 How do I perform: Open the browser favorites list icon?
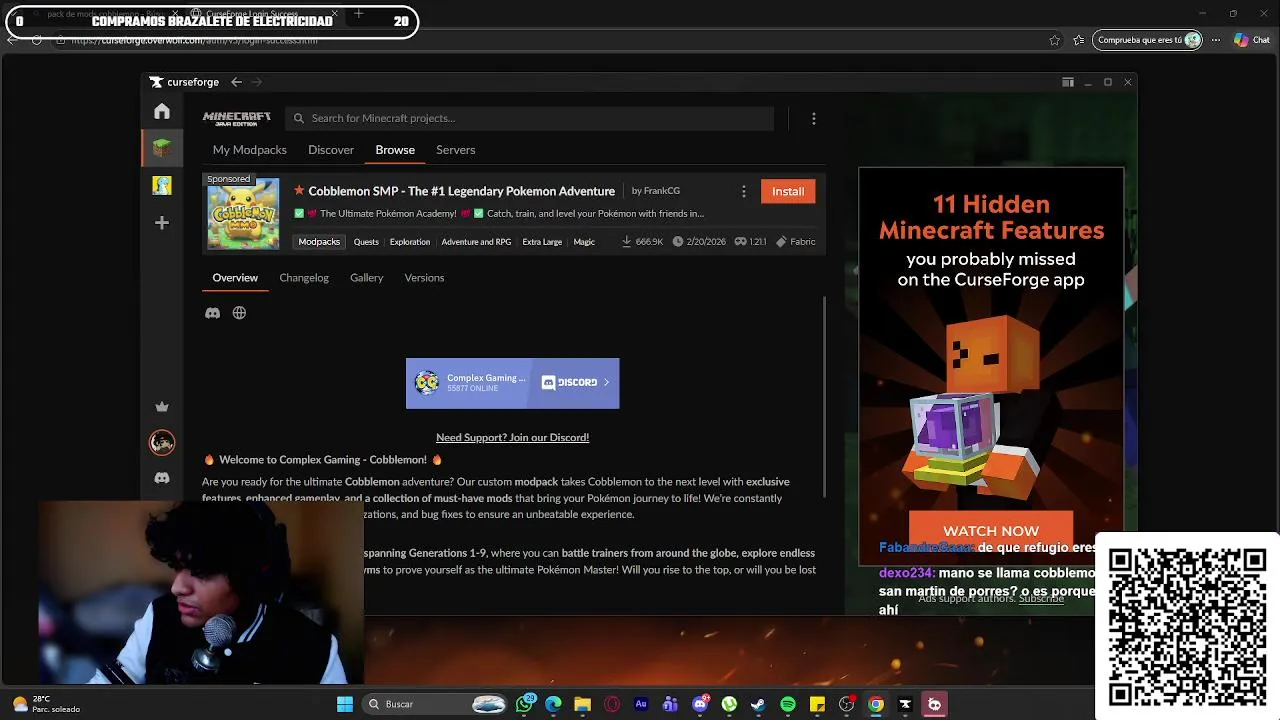click(x=1078, y=40)
